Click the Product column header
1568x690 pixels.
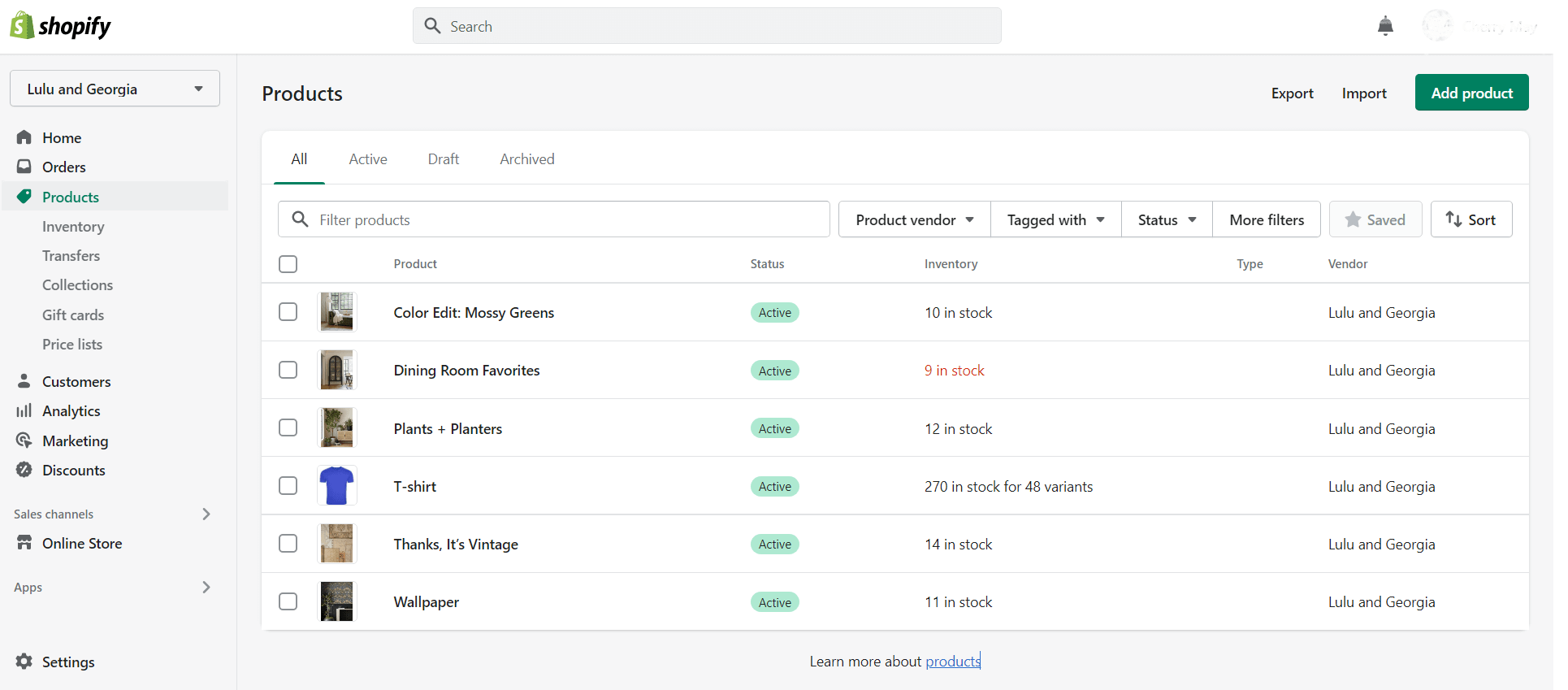tap(415, 264)
